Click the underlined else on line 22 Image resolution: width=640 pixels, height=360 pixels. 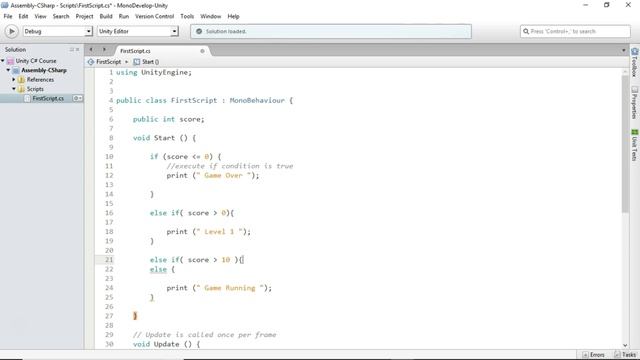[x=158, y=269]
